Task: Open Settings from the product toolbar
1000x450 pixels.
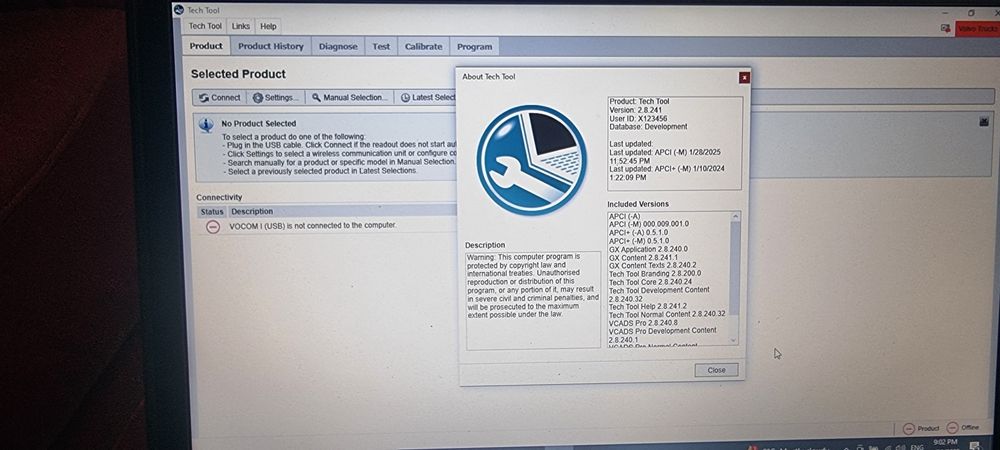Action: [x=276, y=98]
